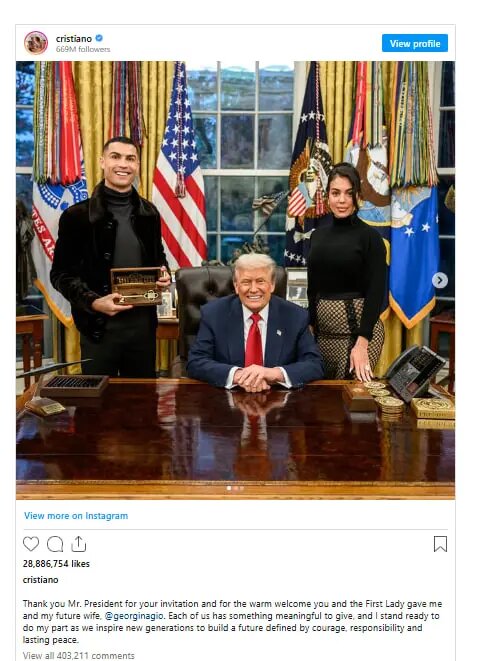Viewport: 489px width, 661px height.
Task: Open cristiano's circular profile avatar
Action: pyautogui.click(x=36, y=43)
